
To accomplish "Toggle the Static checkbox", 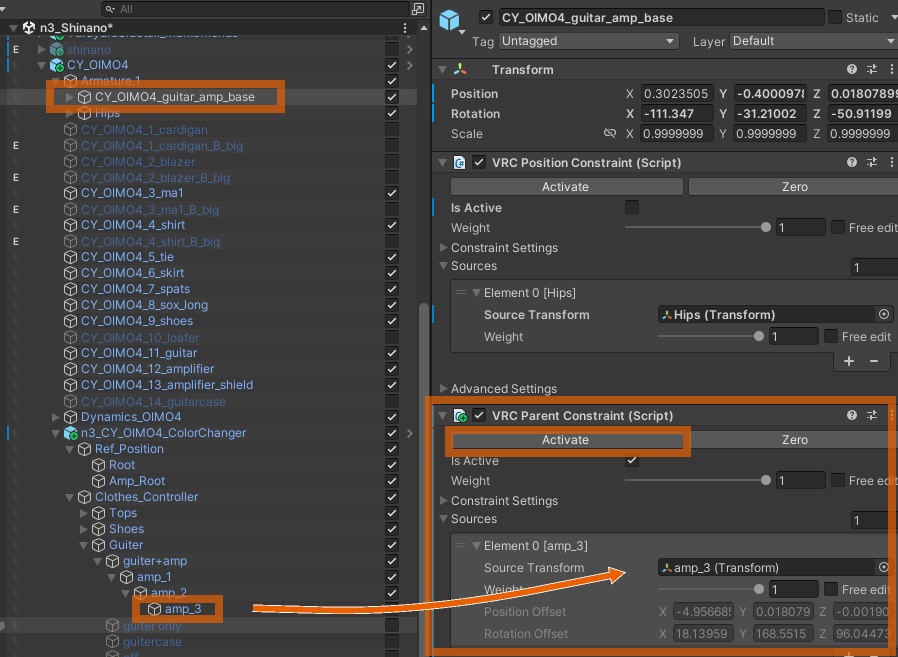I will (x=835, y=17).
